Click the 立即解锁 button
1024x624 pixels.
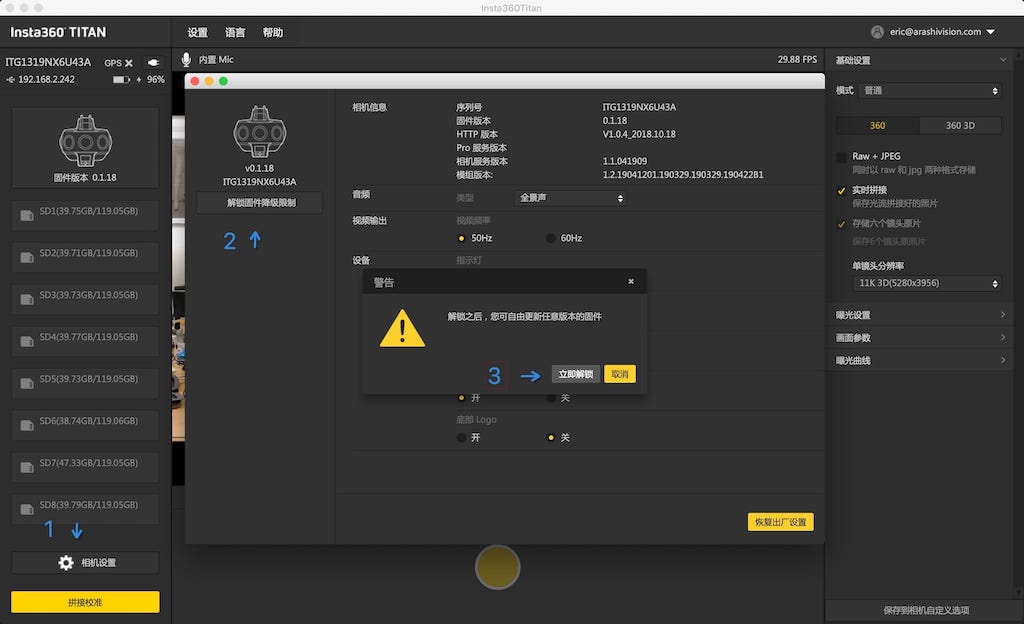tap(575, 374)
